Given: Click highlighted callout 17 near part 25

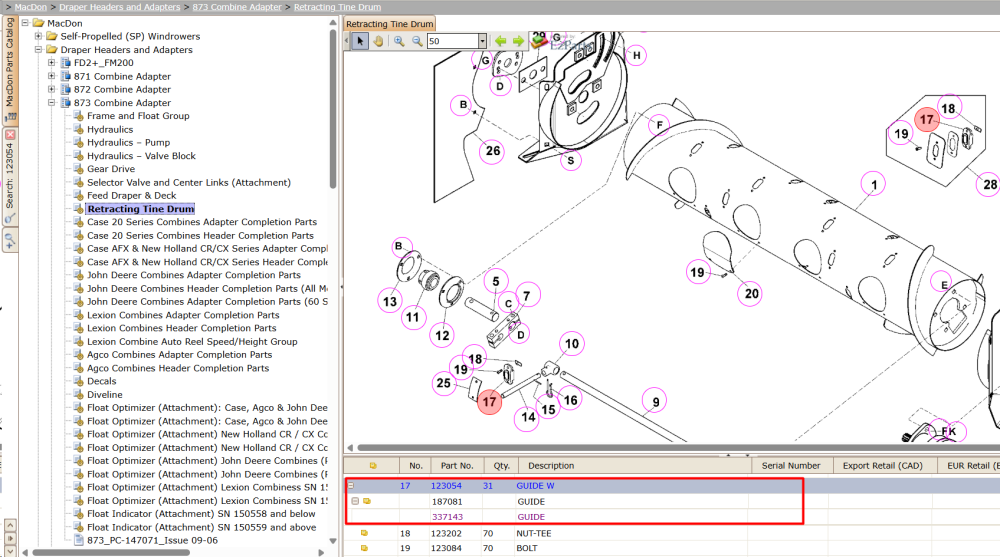Looking at the screenshot, I should 489,402.
